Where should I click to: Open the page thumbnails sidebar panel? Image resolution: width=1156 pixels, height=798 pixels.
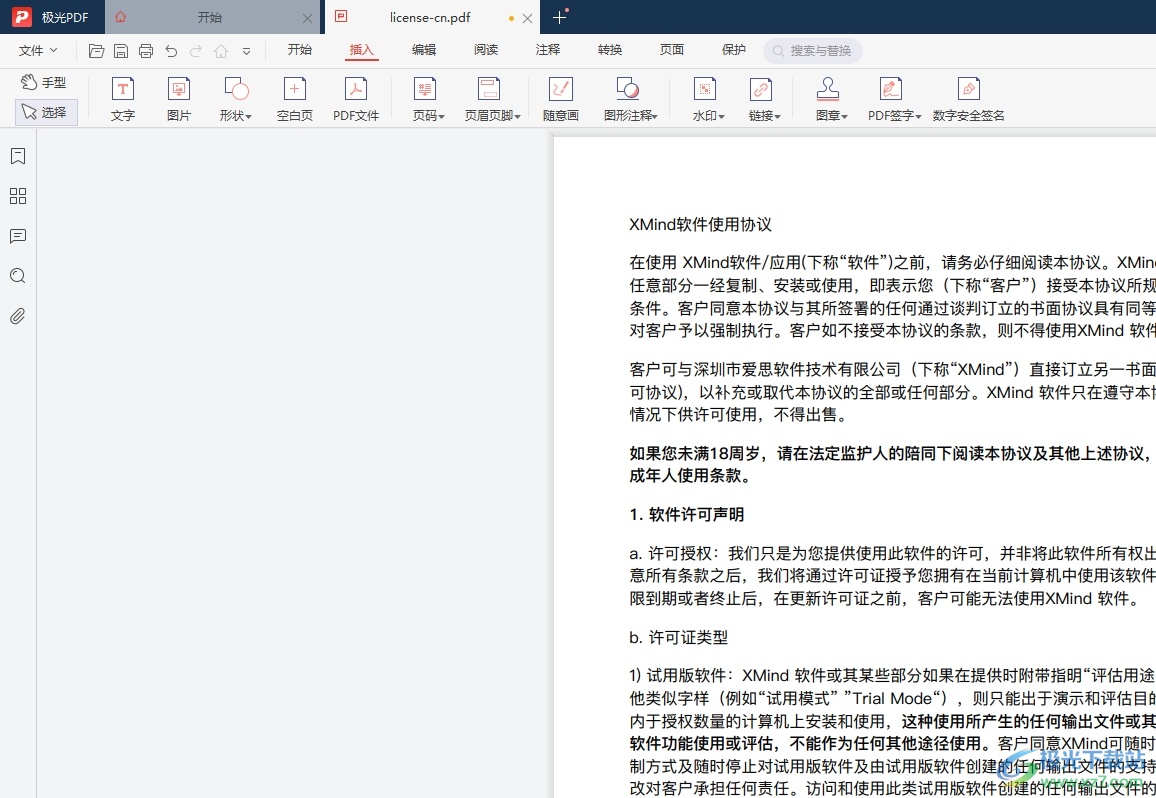tap(18, 196)
